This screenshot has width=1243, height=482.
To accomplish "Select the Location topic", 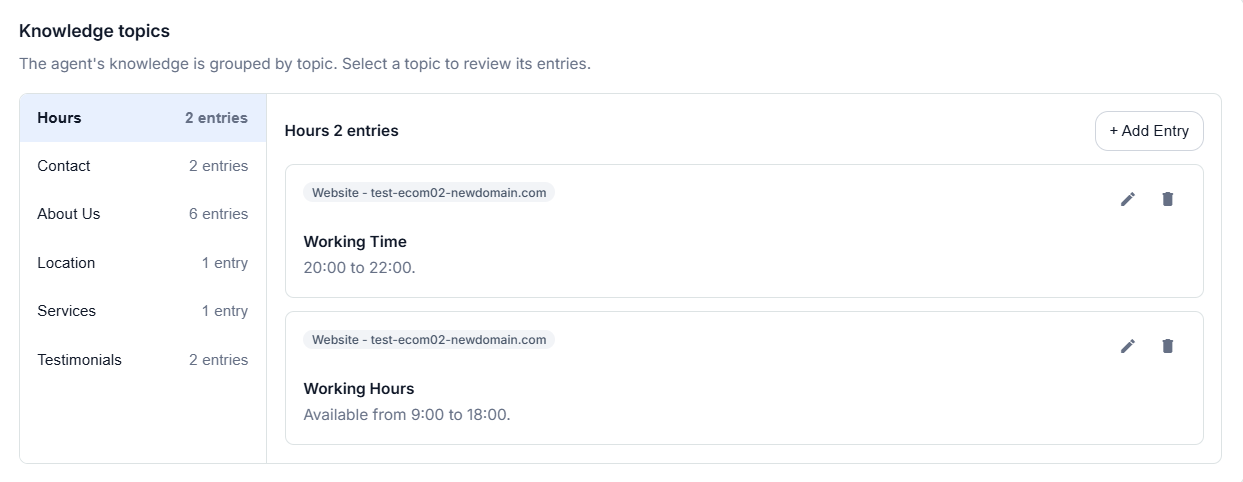I will pyautogui.click(x=143, y=263).
